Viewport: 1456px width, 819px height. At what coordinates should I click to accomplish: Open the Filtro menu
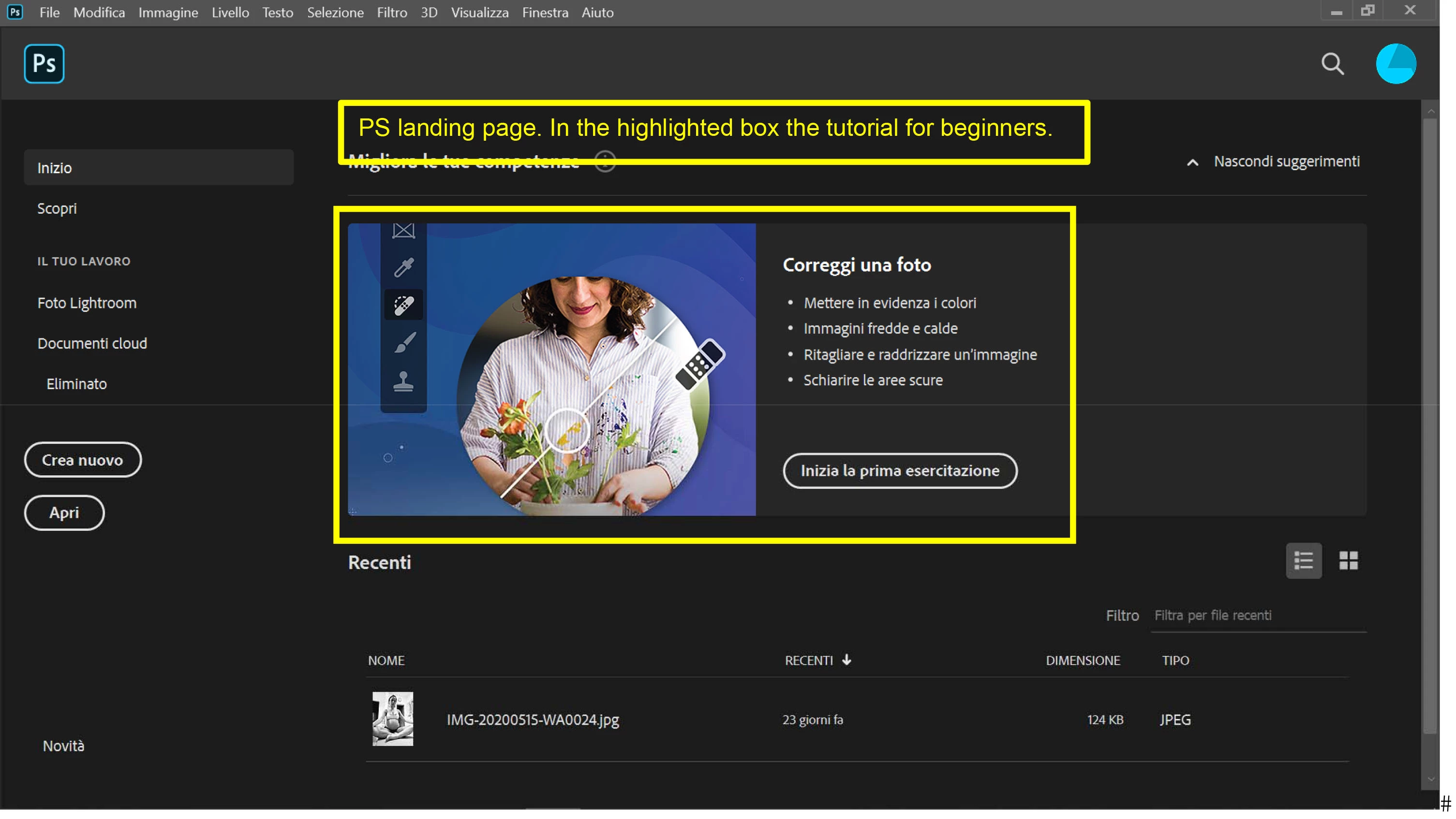392,13
